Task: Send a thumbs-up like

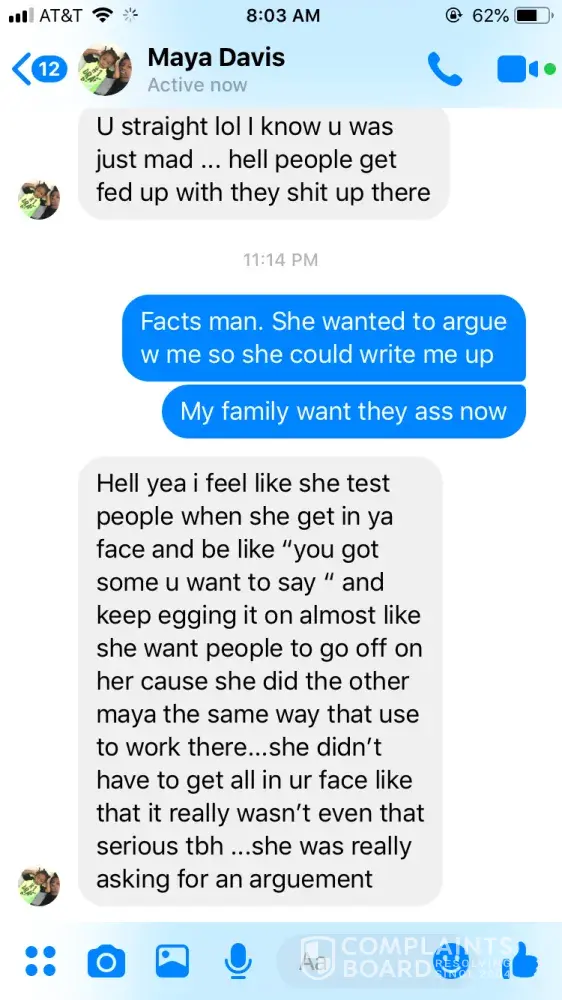Action: (x=524, y=960)
